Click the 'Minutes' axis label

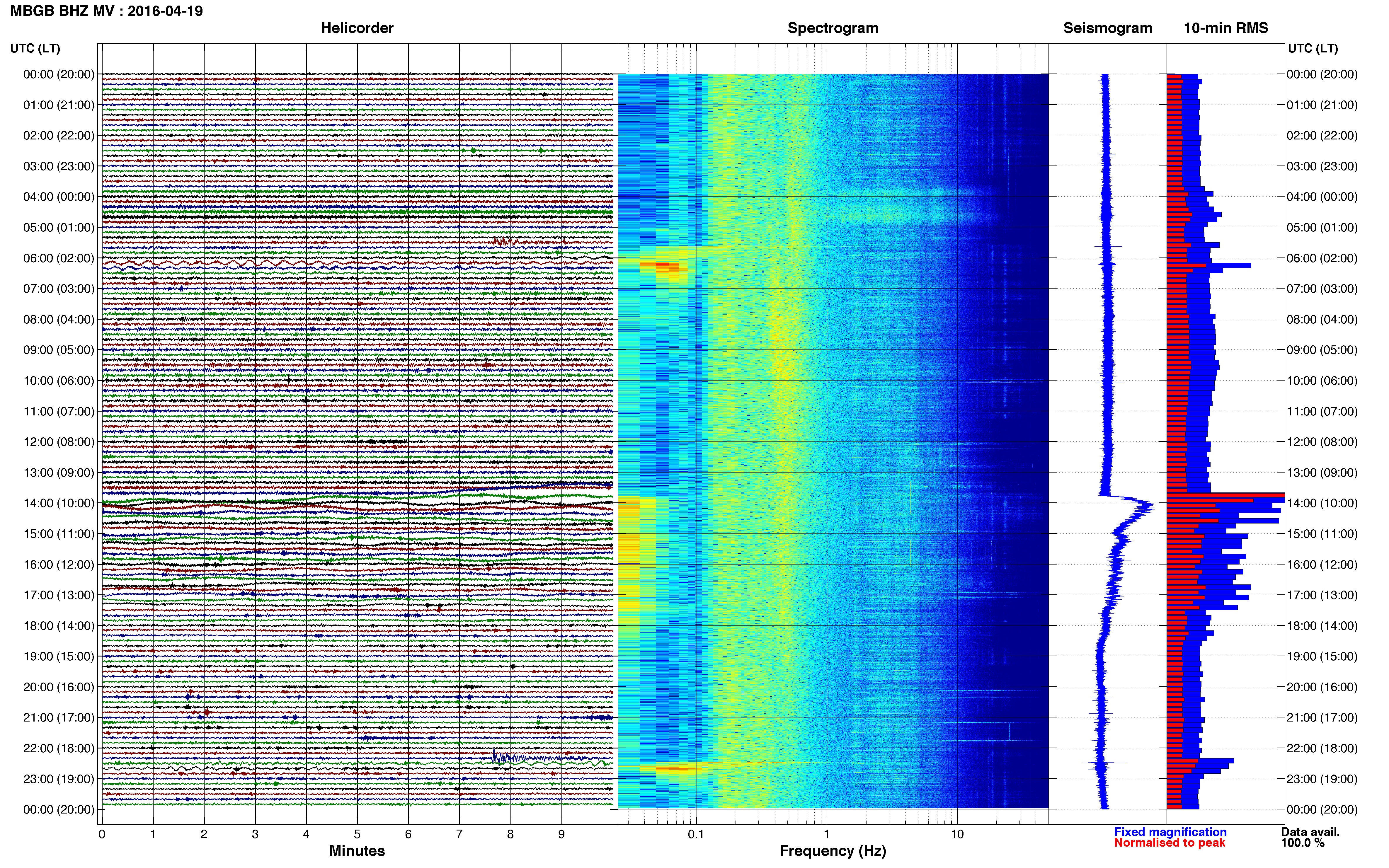(x=357, y=851)
